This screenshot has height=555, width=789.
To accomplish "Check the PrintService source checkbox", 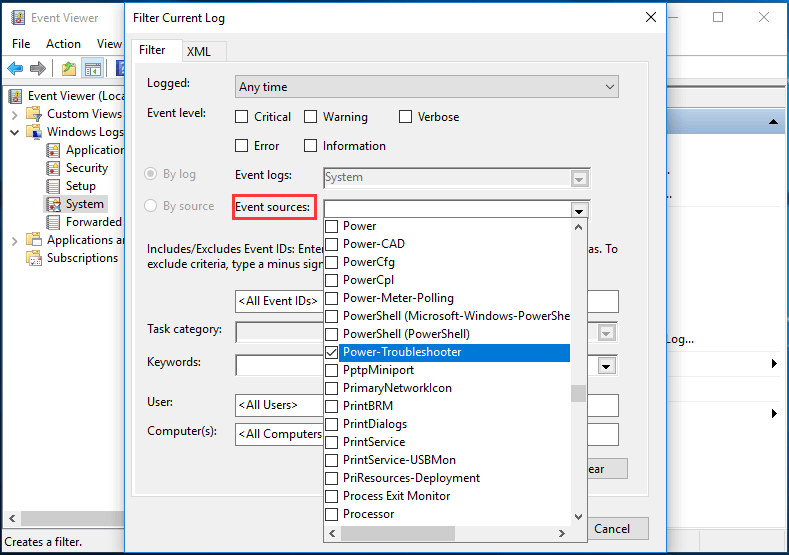I will click(x=331, y=442).
